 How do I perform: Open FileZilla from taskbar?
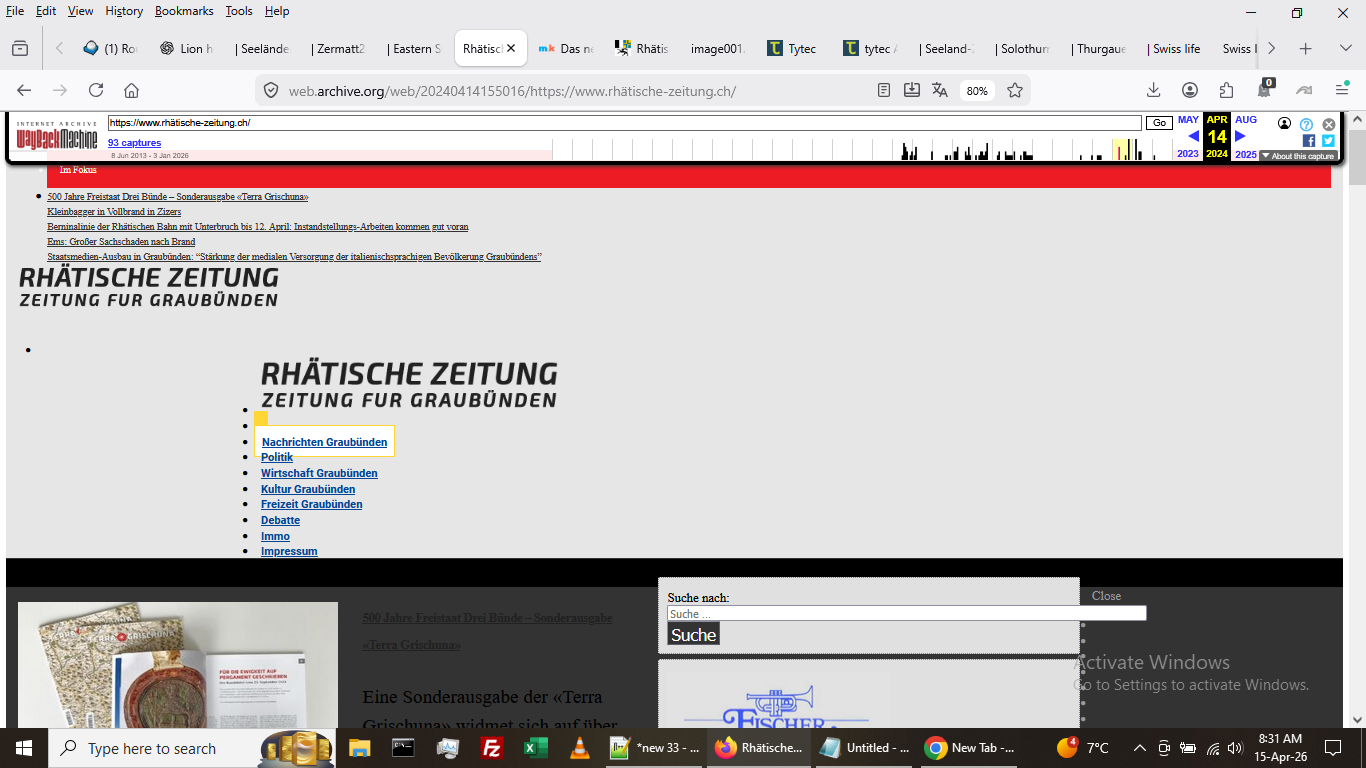491,748
